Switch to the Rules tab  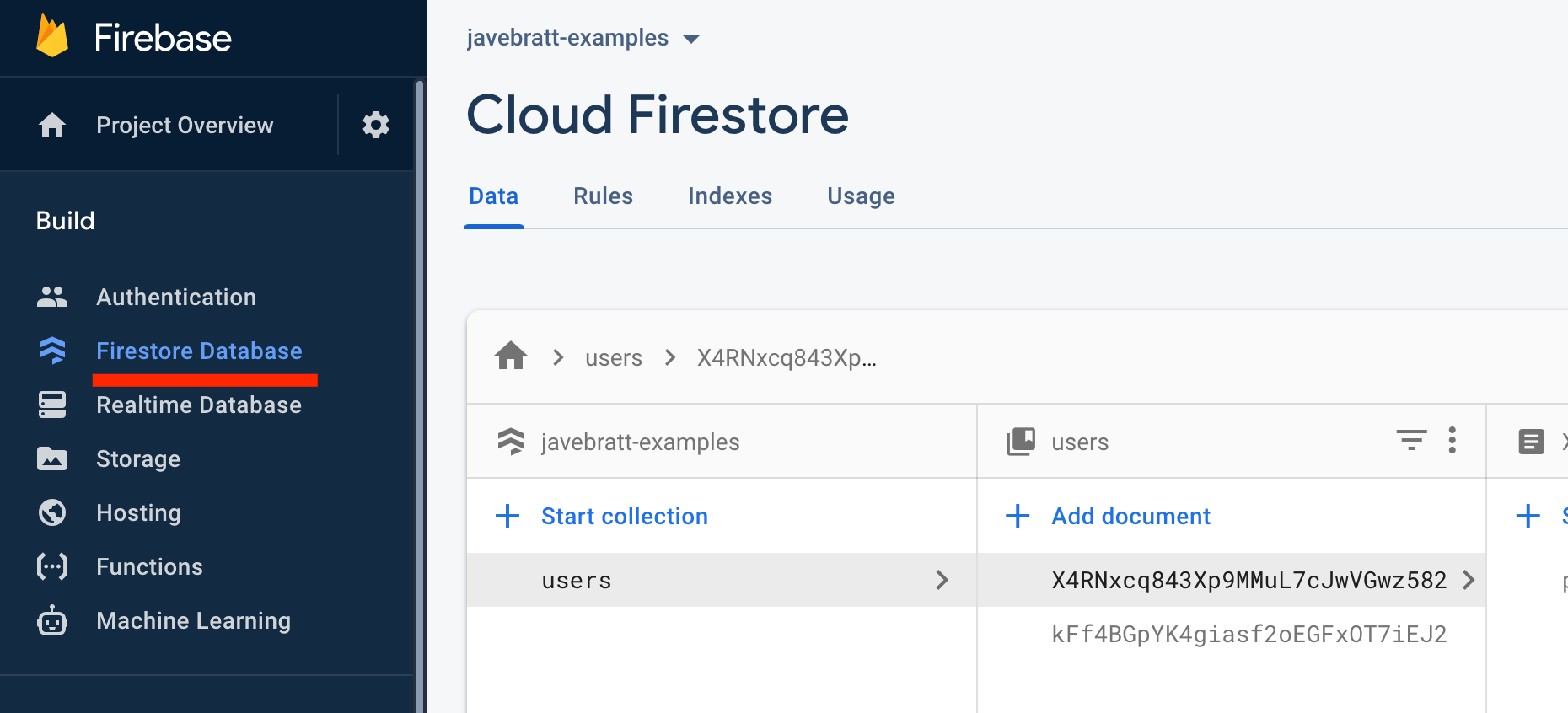click(x=603, y=196)
